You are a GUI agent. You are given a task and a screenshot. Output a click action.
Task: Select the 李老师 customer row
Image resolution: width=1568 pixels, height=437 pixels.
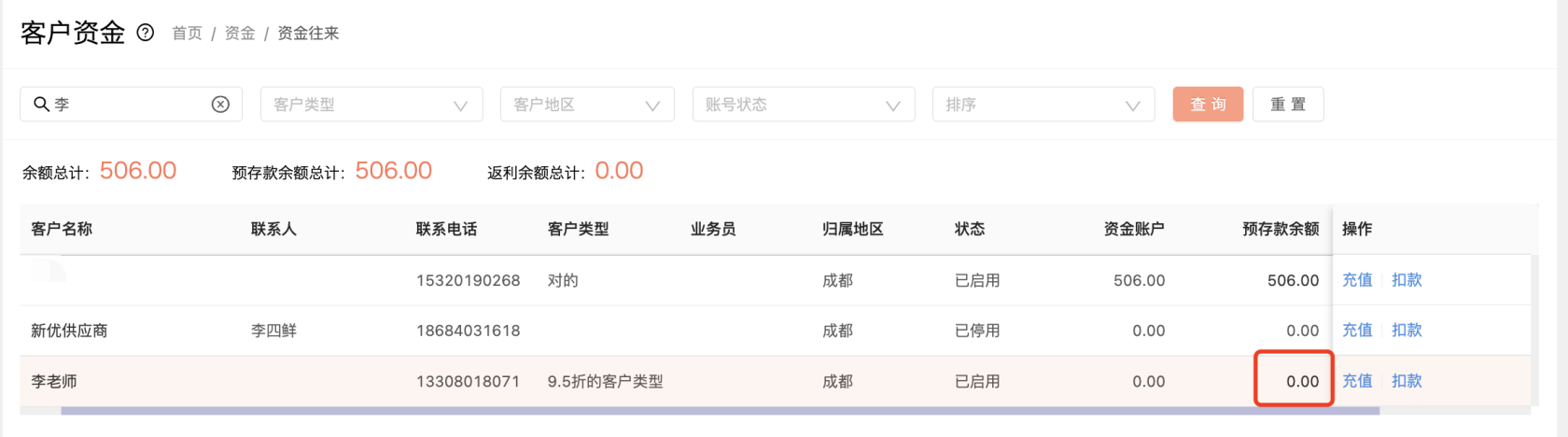pyautogui.click(x=775, y=381)
